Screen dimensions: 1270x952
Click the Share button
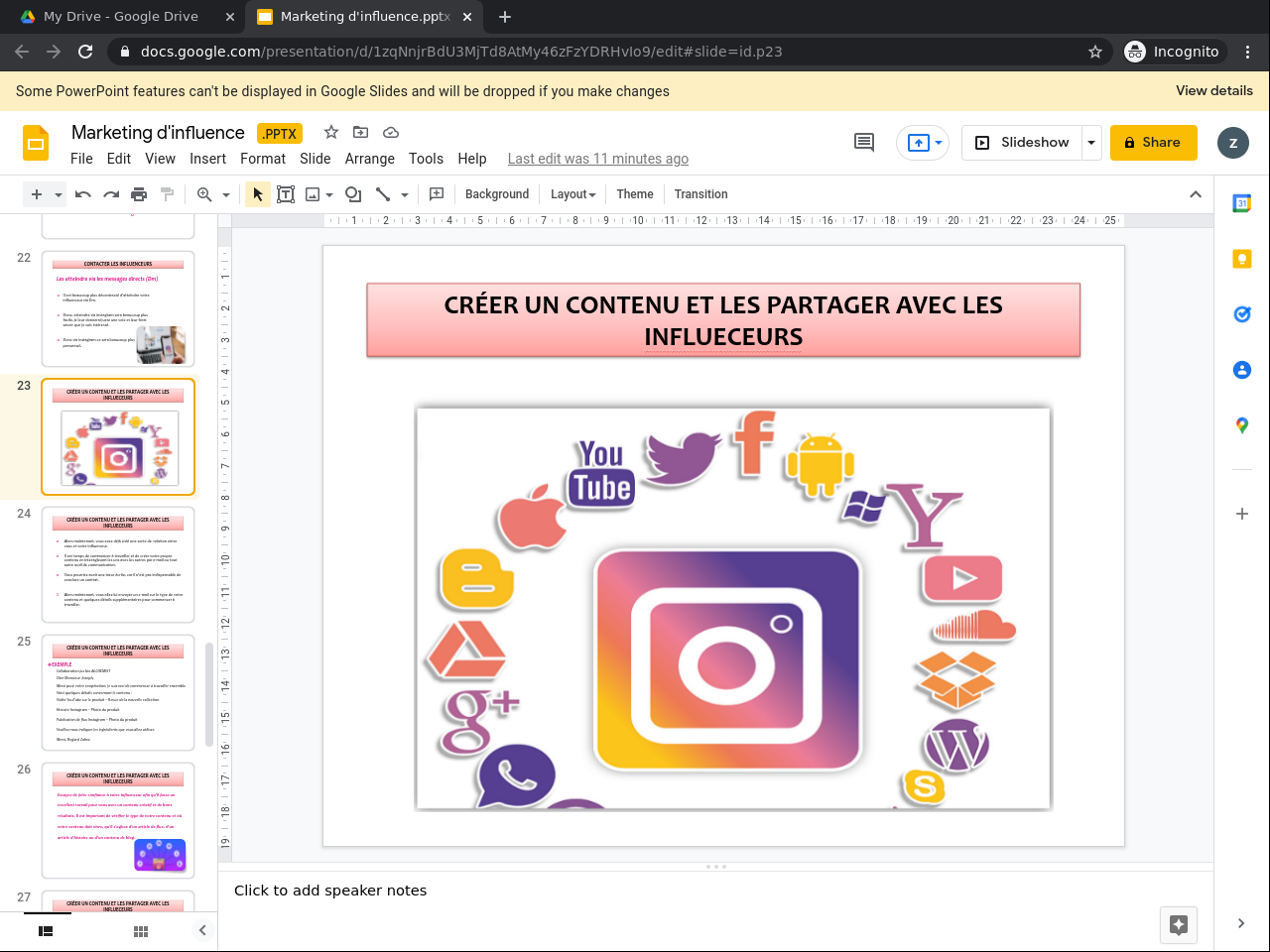pos(1154,143)
